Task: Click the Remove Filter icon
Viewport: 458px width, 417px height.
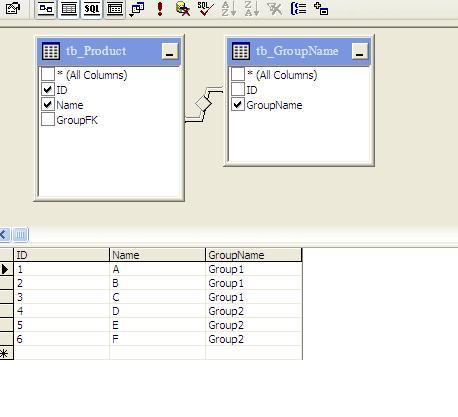Action: coord(275,9)
